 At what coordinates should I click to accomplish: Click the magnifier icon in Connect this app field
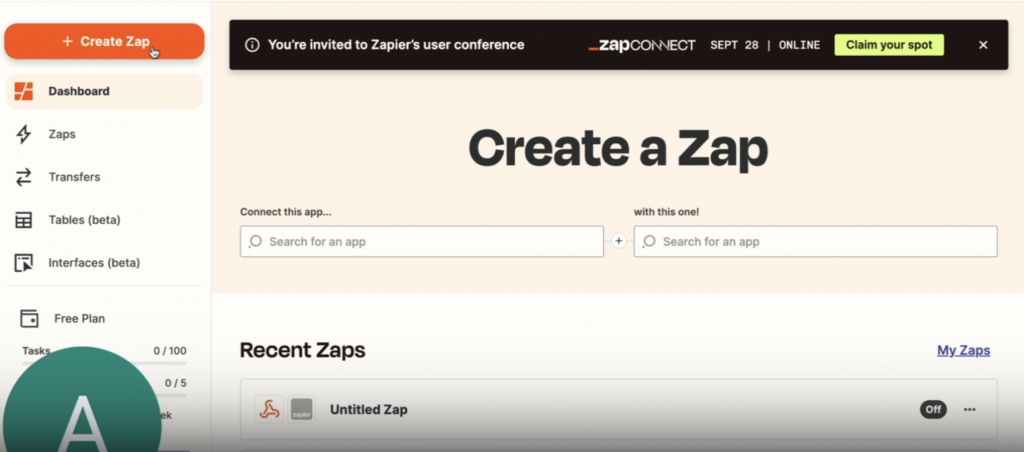(255, 242)
